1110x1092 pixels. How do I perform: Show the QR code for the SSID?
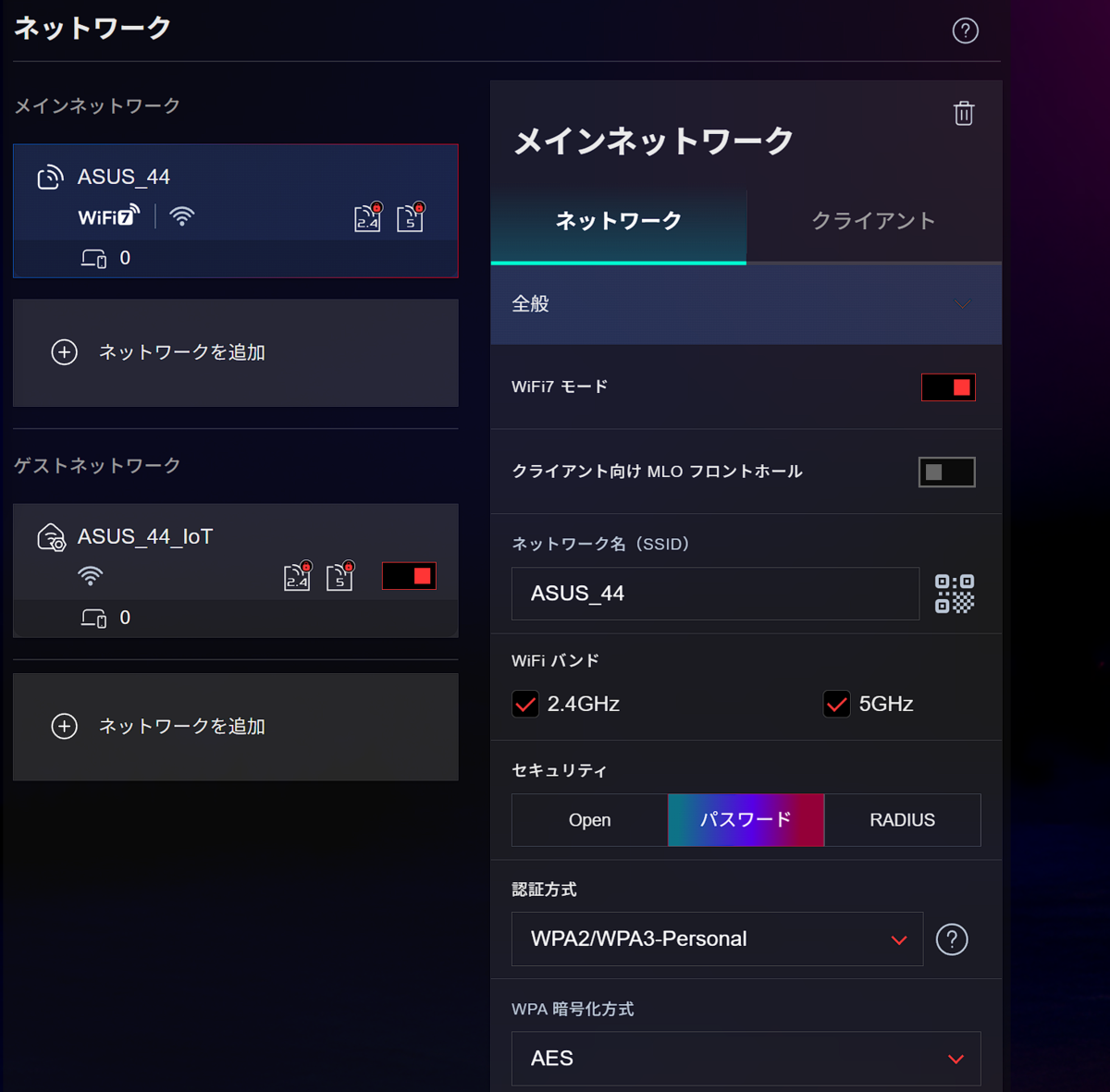tap(954, 594)
